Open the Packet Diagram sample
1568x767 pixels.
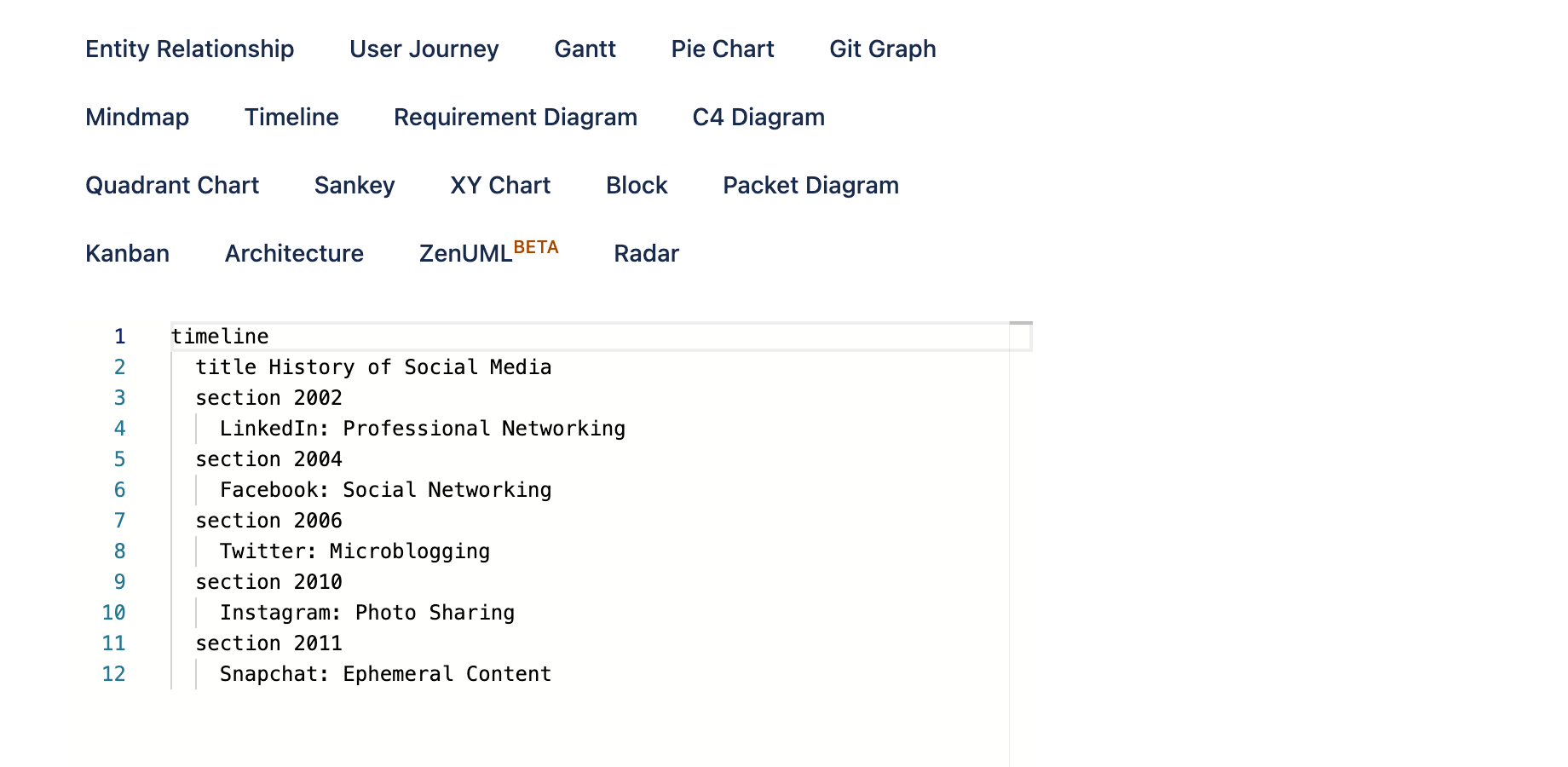click(810, 186)
